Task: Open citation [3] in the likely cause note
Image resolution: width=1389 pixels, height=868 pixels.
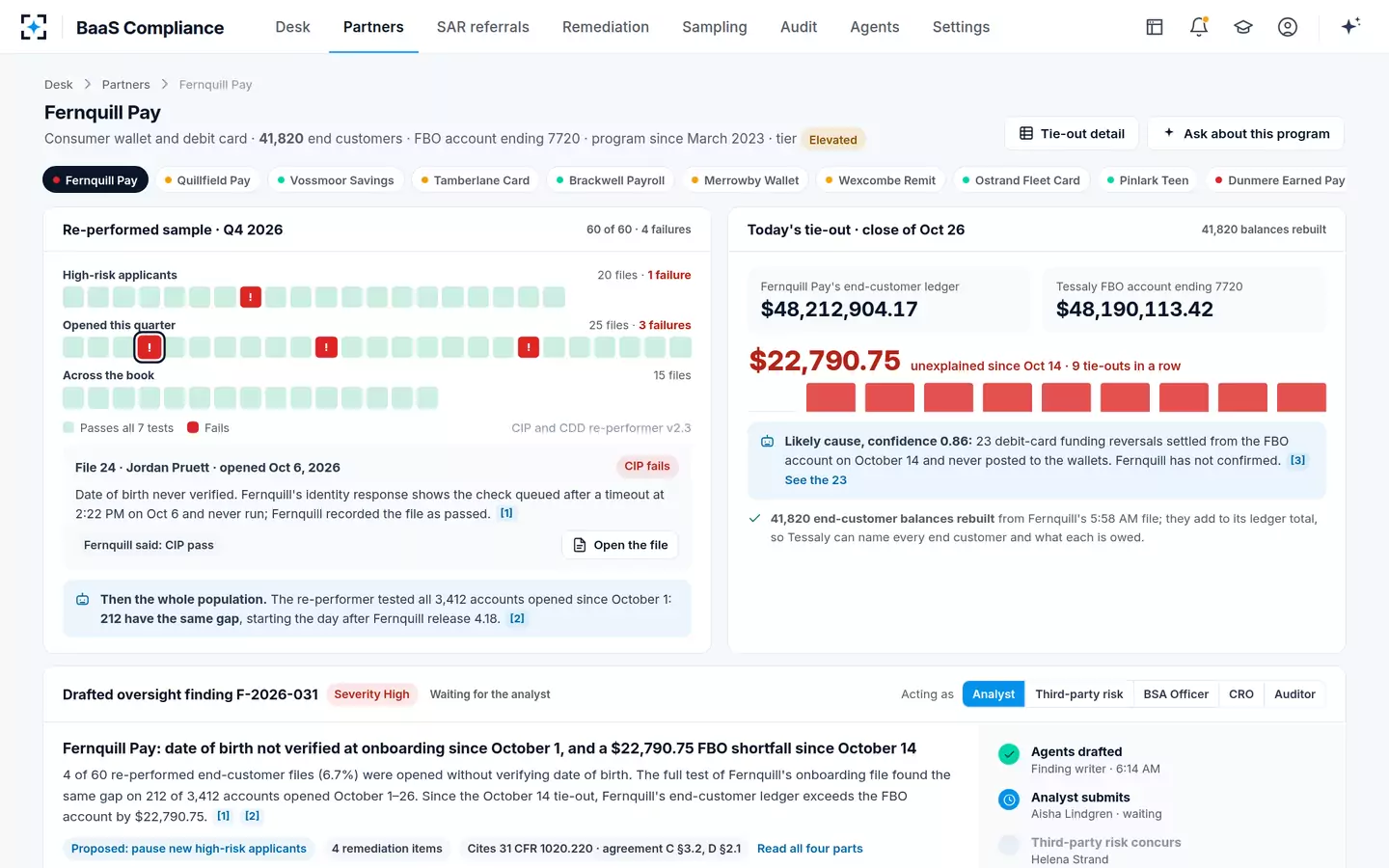Action: 1298,461
